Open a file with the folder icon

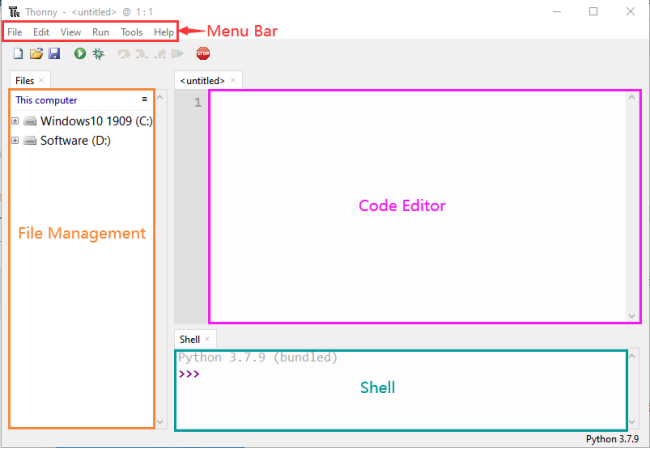[36, 53]
